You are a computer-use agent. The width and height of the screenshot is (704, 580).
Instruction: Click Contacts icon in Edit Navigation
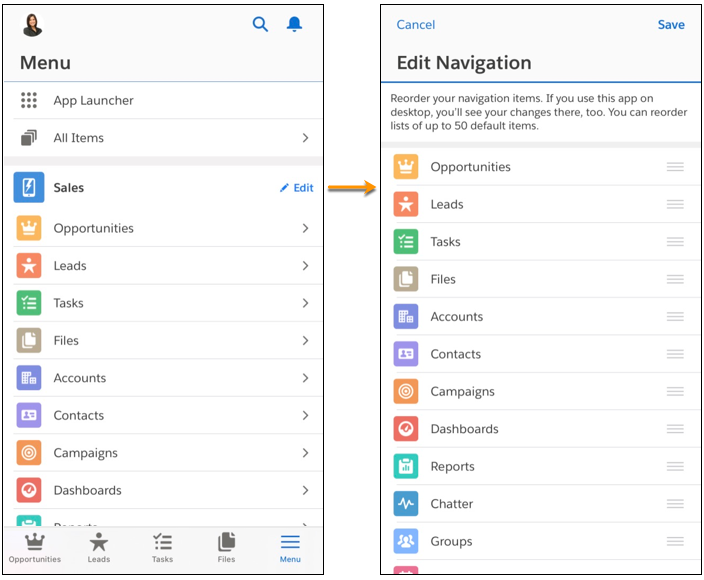pos(406,354)
